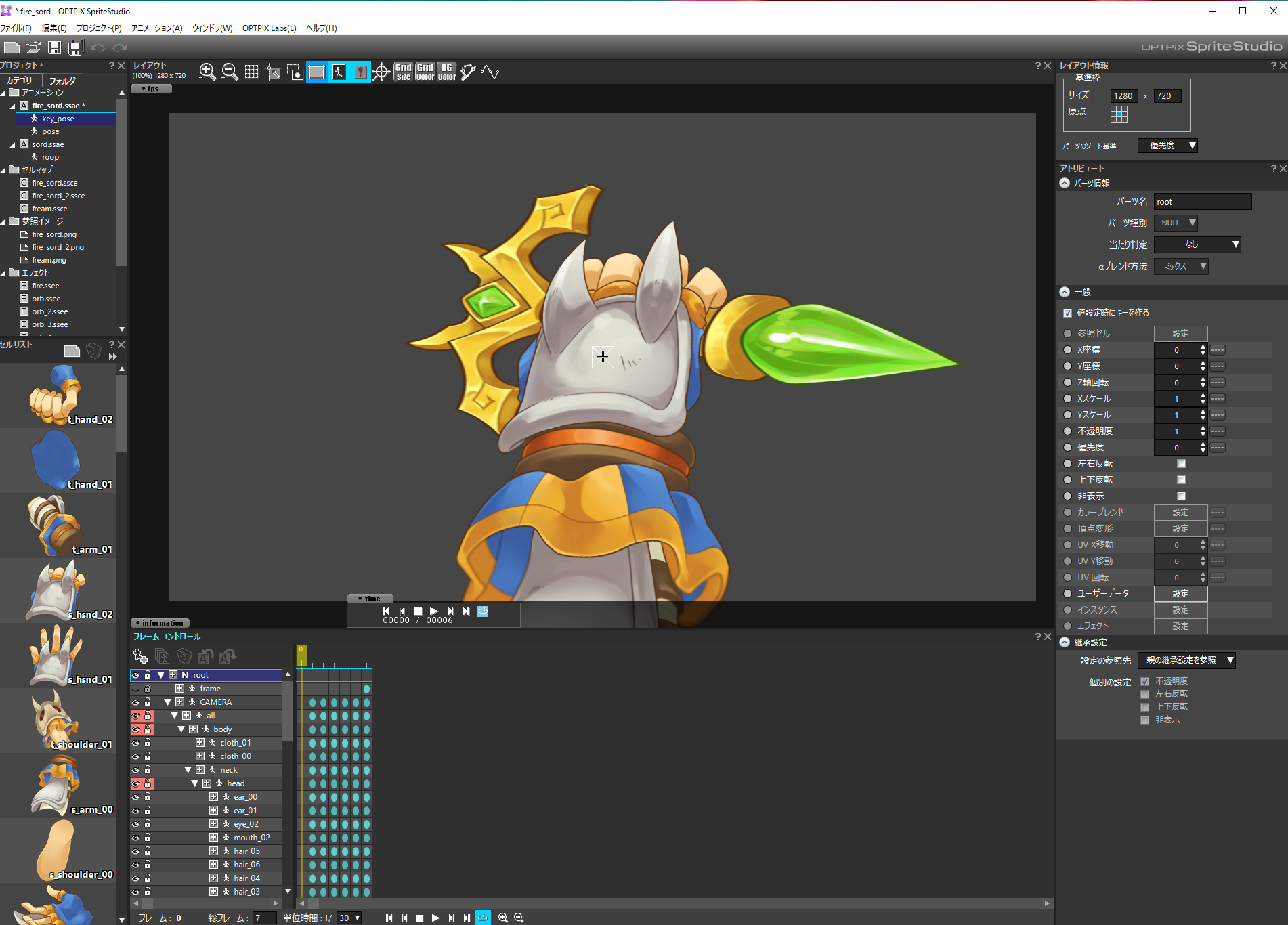Open the inheritance reference dropdown
This screenshot has height=925, width=1288.
[x=1187, y=660]
